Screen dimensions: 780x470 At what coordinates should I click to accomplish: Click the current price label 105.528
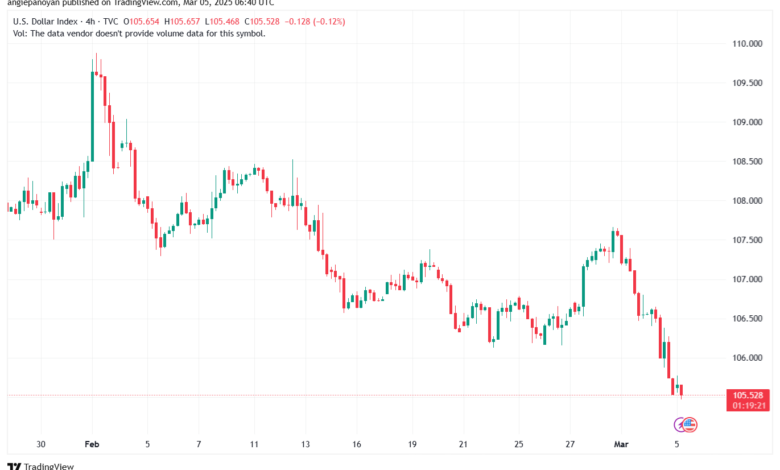[748, 395]
